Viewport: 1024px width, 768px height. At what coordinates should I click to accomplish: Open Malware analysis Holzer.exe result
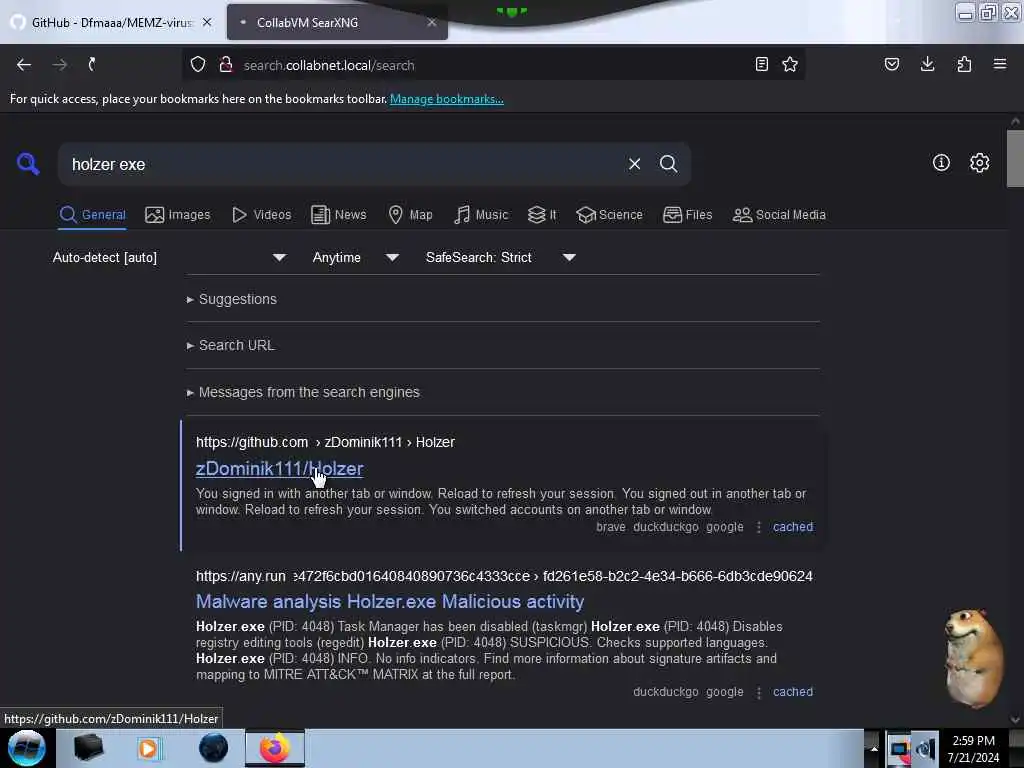(x=390, y=601)
